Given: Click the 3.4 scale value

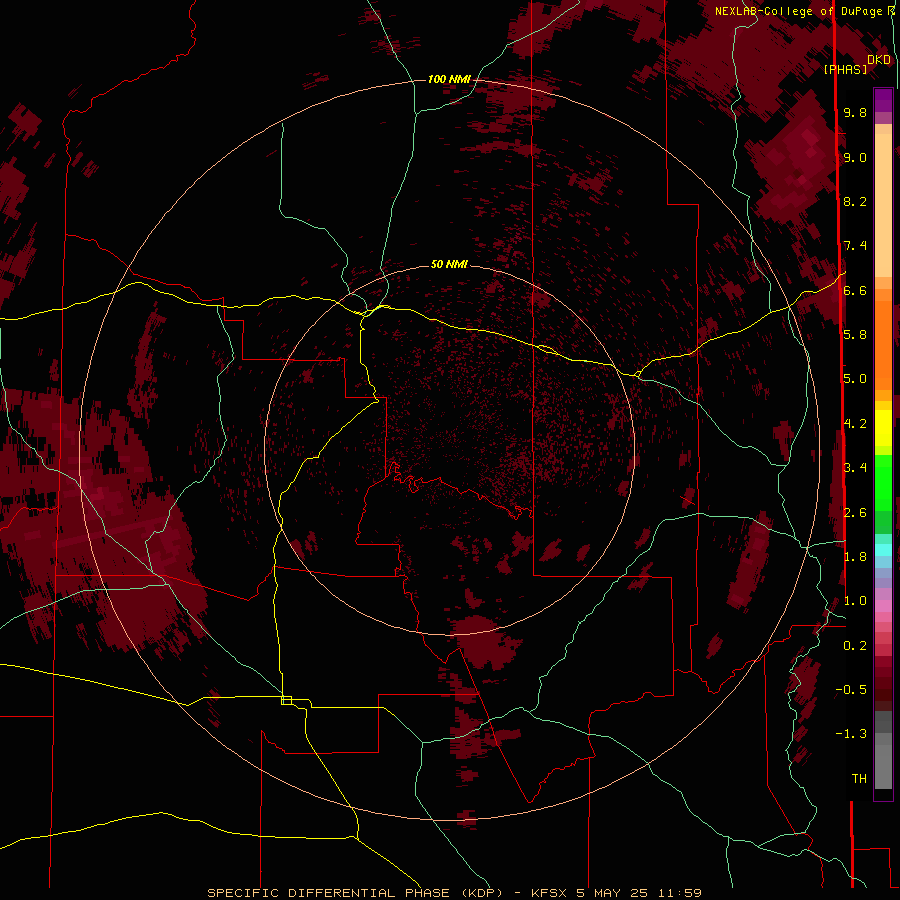Looking at the screenshot, I should [855, 467].
